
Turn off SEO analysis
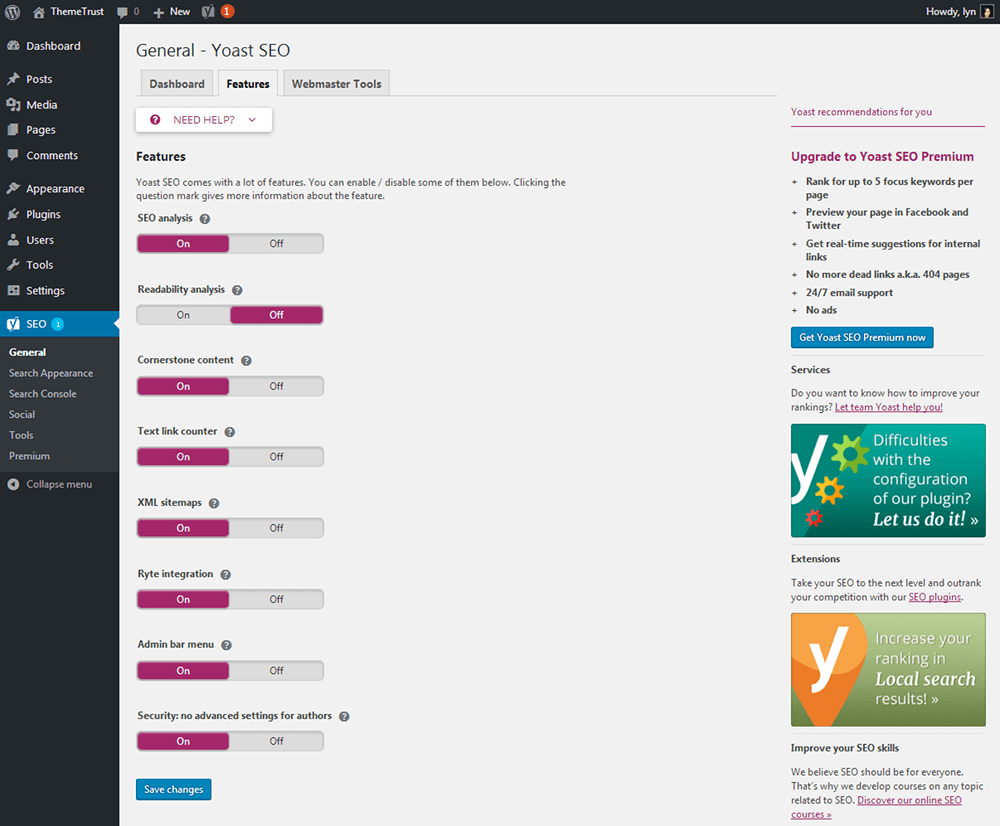tap(276, 243)
